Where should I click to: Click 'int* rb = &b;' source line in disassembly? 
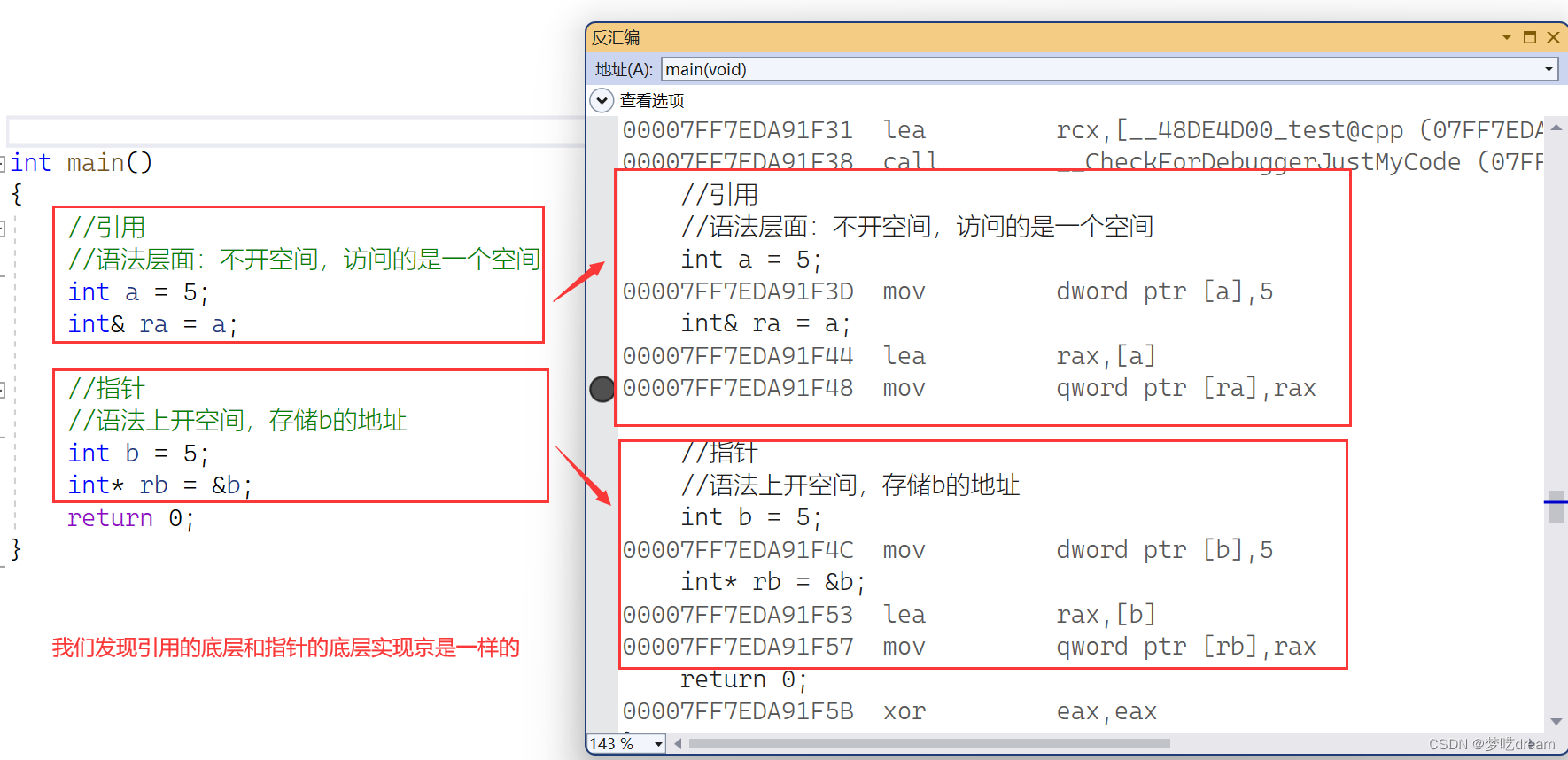click(773, 582)
